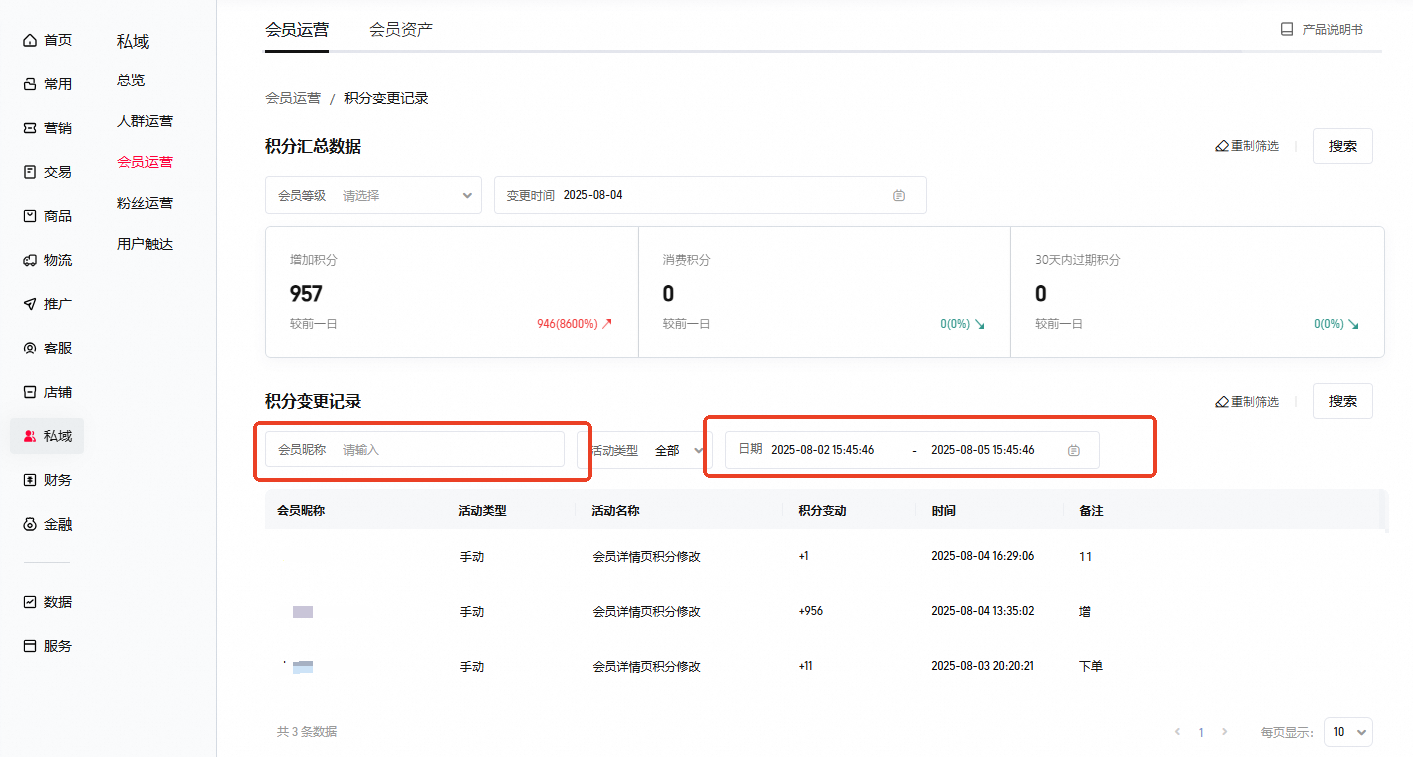Click the 变更时间 date field
This screenshot has width=1413, height=757.
tap(710, 195)
